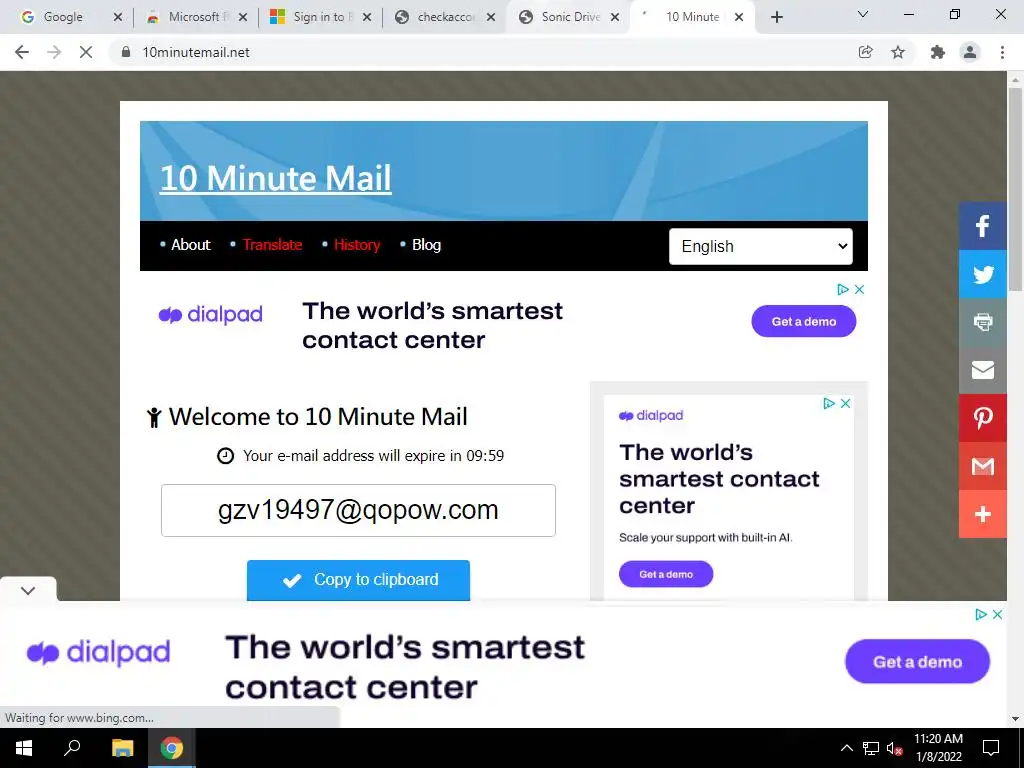Image resolution: width=1024 pixels, height=768 pixels.
Task: Show hidden system tray icons
Action: coord(846,748)
